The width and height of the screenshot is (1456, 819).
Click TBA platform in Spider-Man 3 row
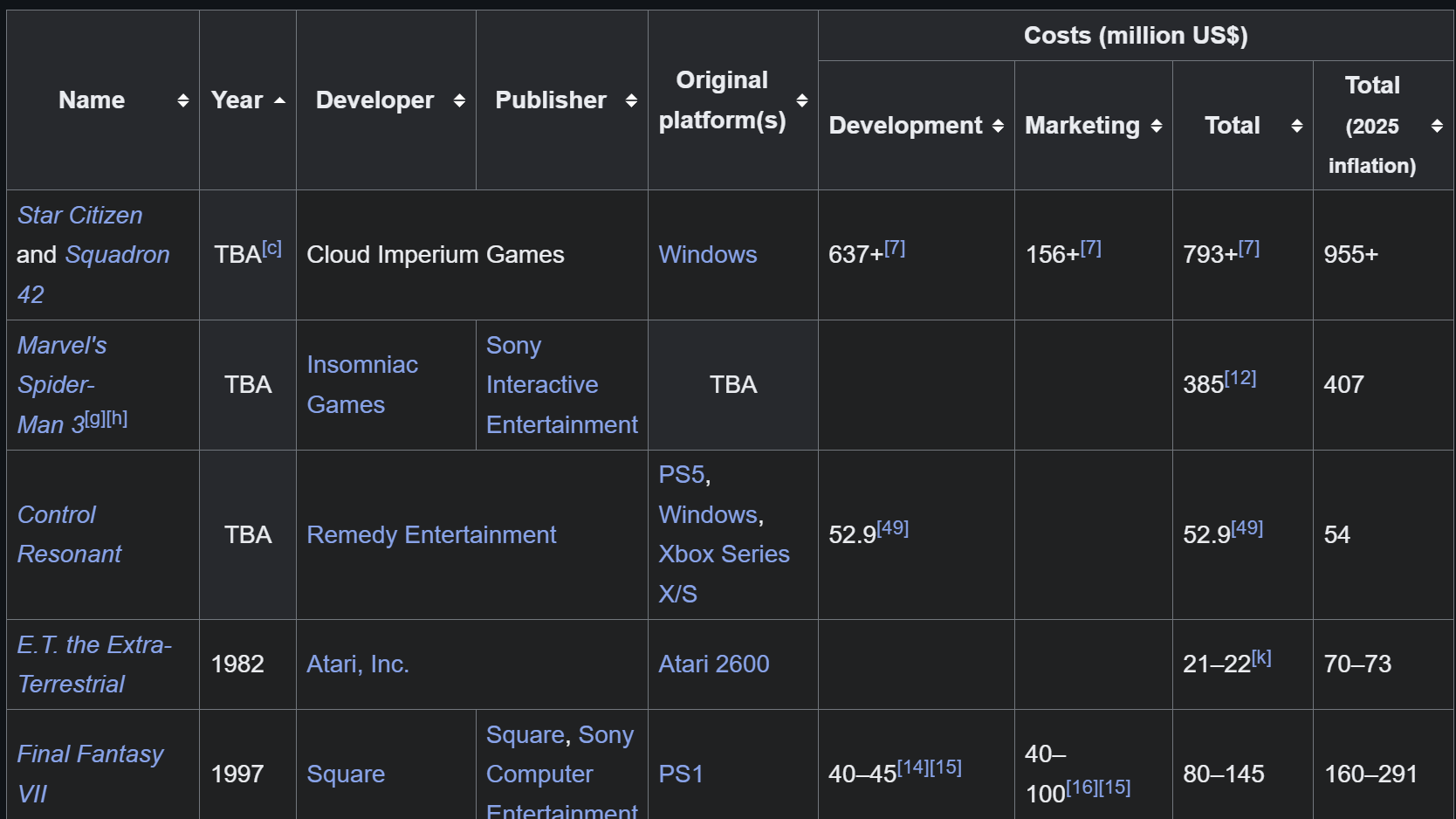(733, 385)
